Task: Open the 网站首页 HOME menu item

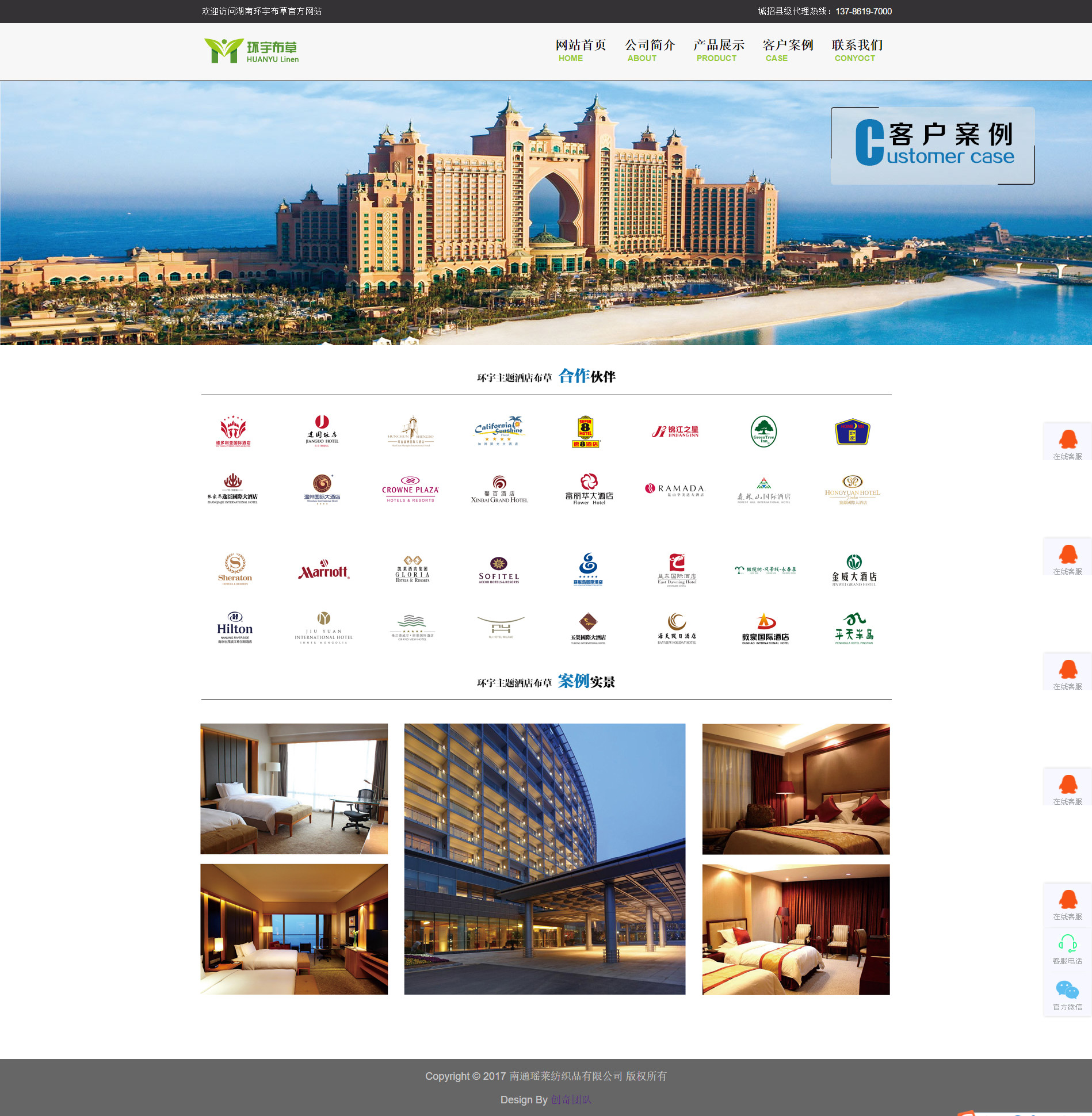Action: pyautogui.click(x=581, y=50)
